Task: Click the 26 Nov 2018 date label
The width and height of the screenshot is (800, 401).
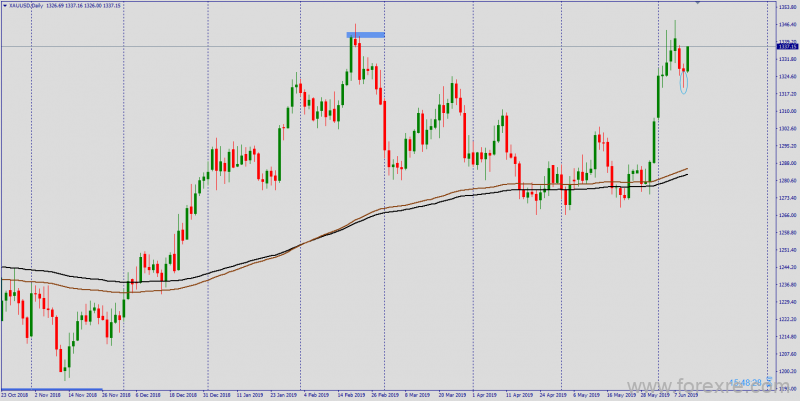Action: [114, 395]
